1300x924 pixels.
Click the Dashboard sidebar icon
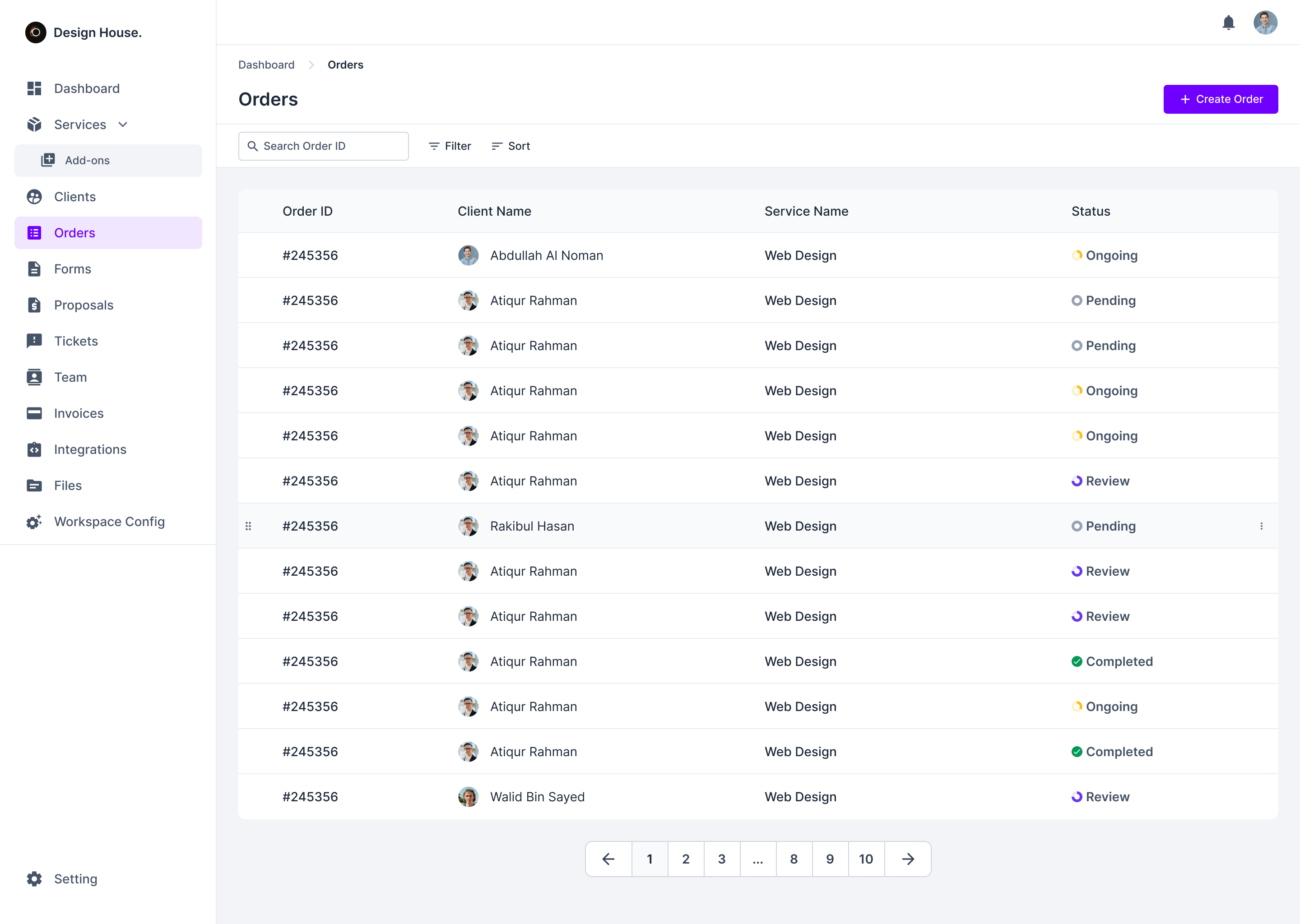(33, 88)
